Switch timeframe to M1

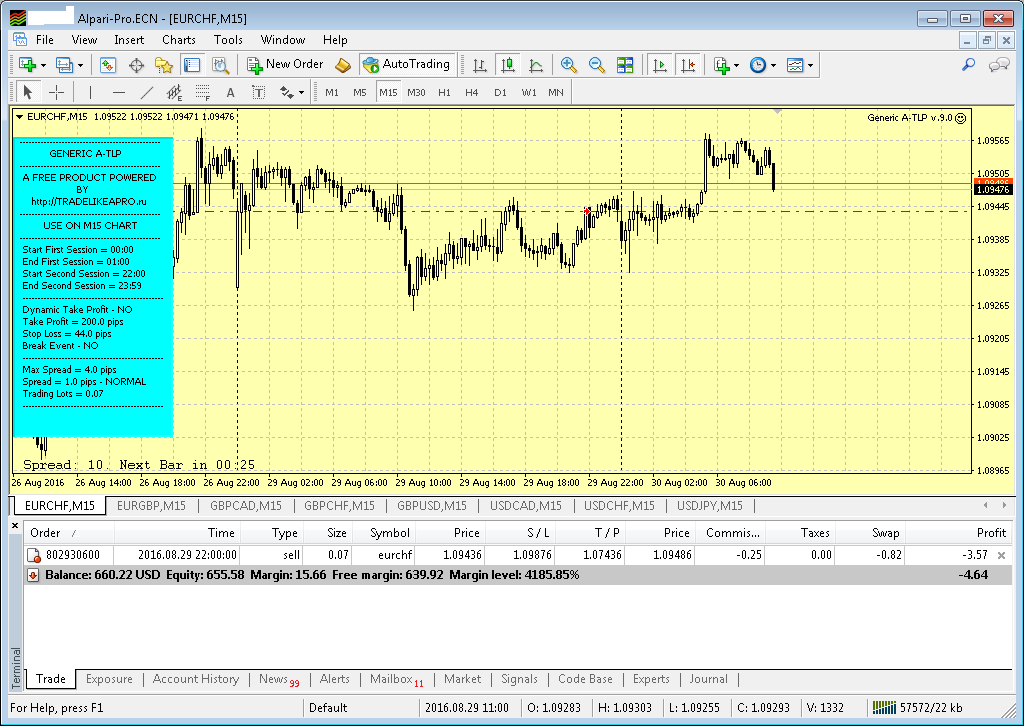pyautogui.click(x=332, y=93)
